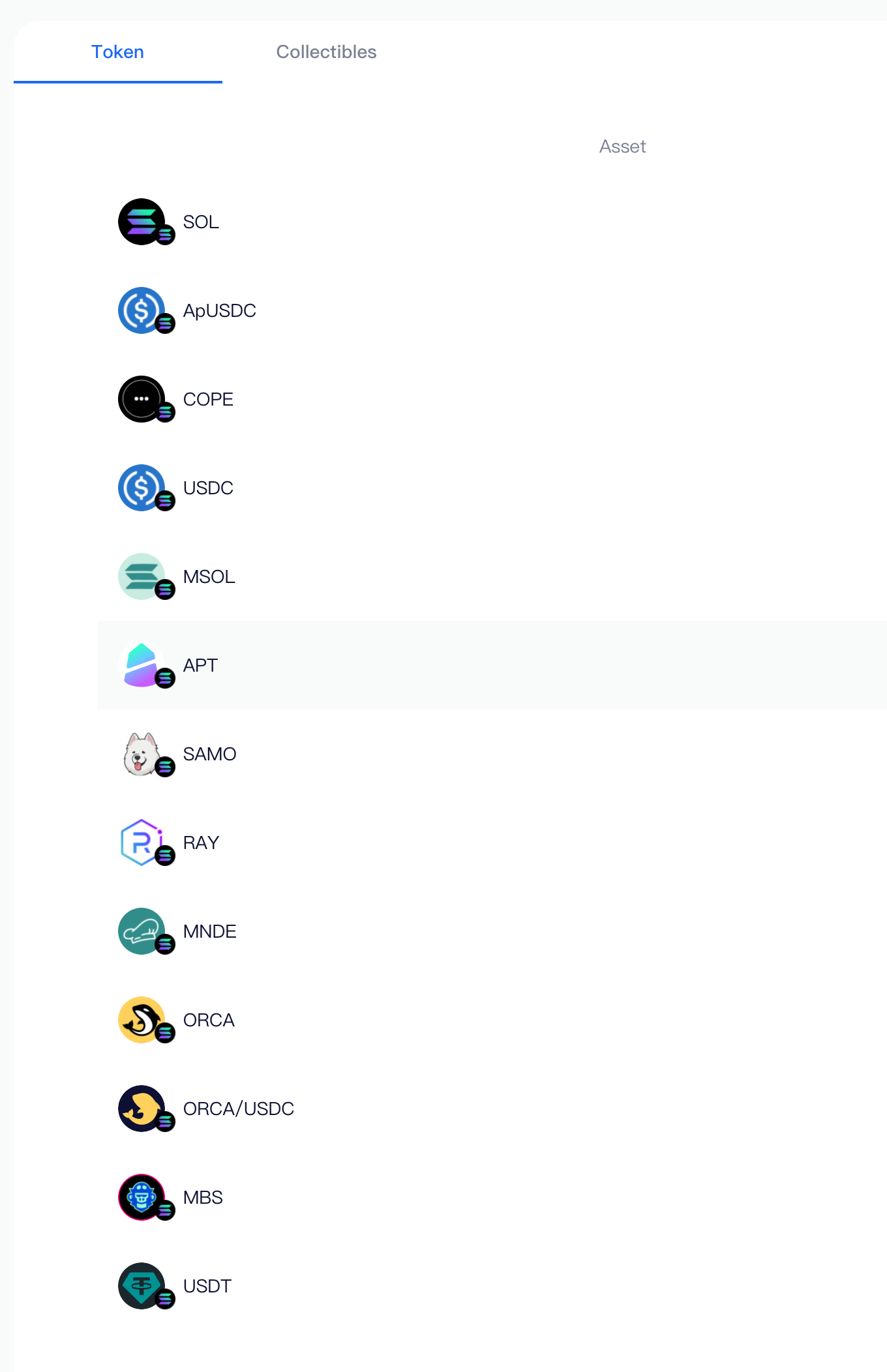Click the USDT token name
This screenshot has height=1372, width=887.
click(x=207, y=1286)
